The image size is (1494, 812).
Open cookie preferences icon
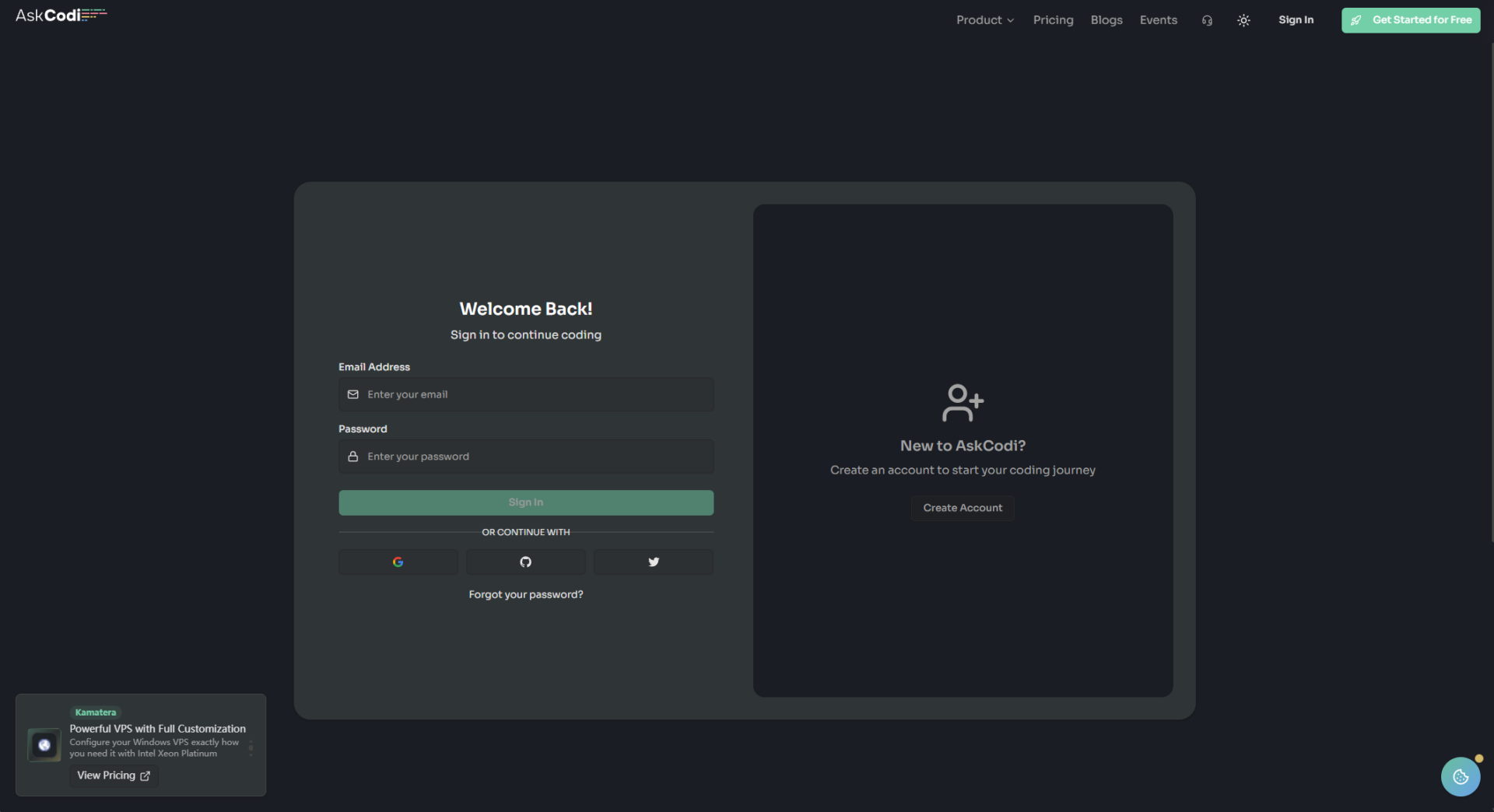click(x=1460, y=776)
